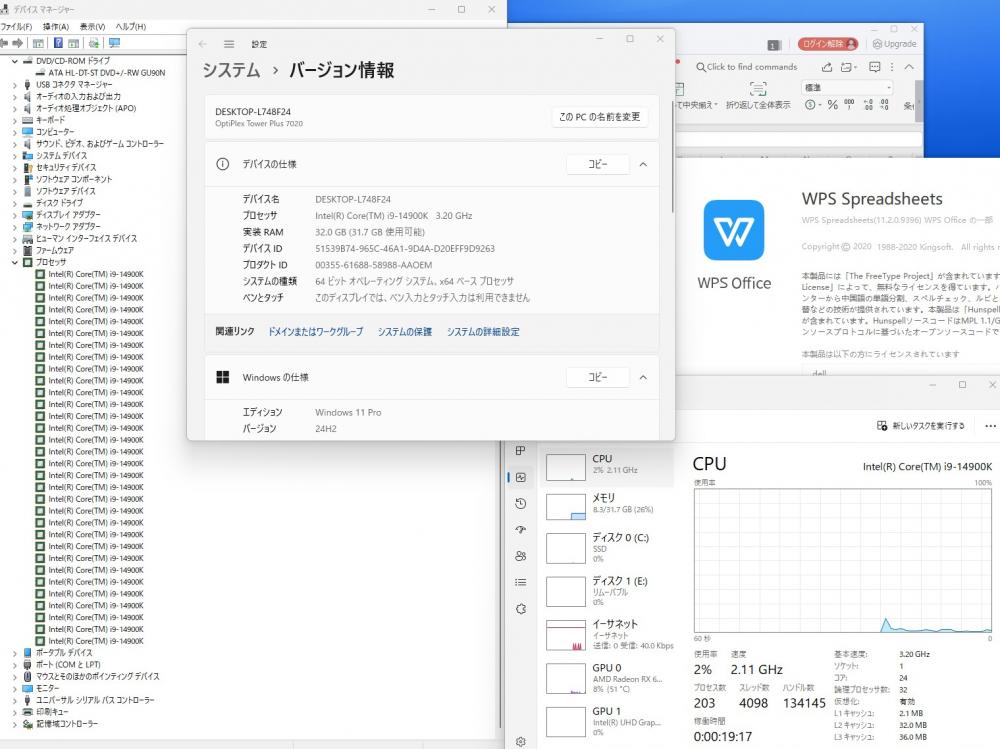The height and width of the screenshot is (749, 1000).
Task: Open Task Manager settings gear icon
Action: 521,741
